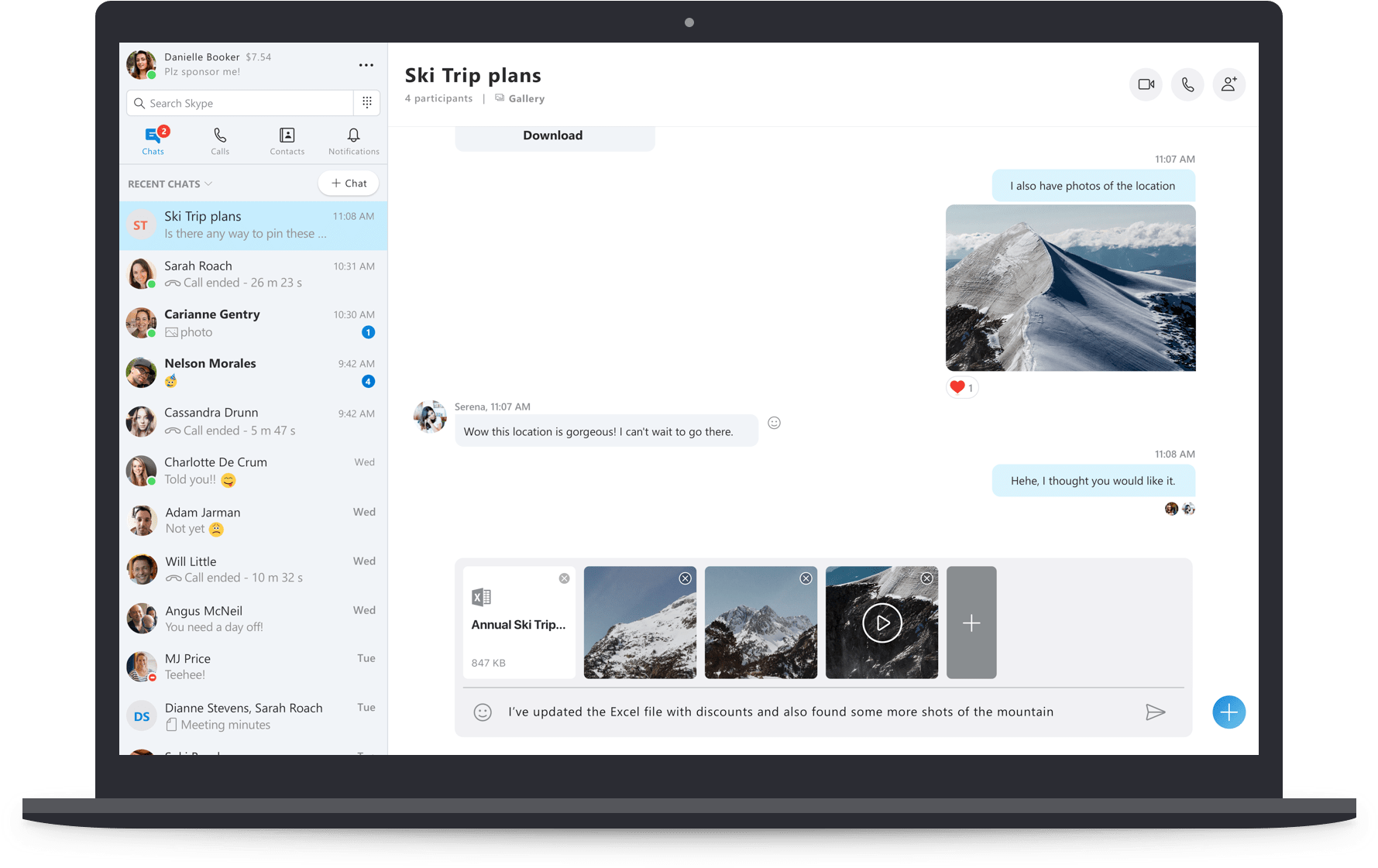Screen dimensions: 1378x868
Task: Start a video call in Ski Trip plans
Action: (x=1146, y=84)
